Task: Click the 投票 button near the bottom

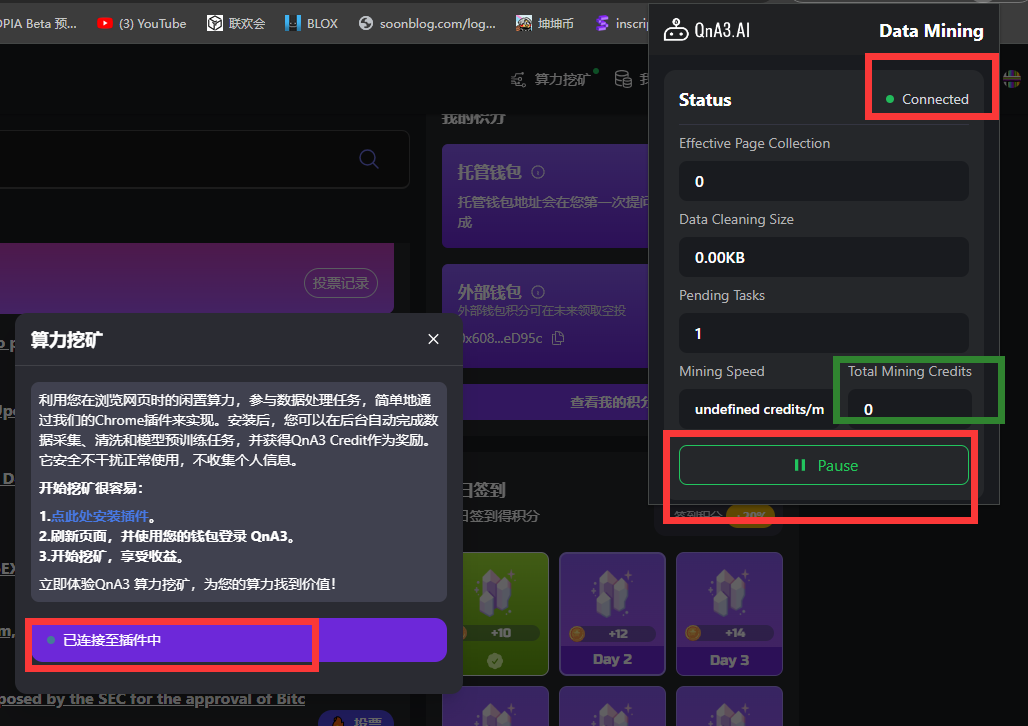Action: (x=356, y=719)
